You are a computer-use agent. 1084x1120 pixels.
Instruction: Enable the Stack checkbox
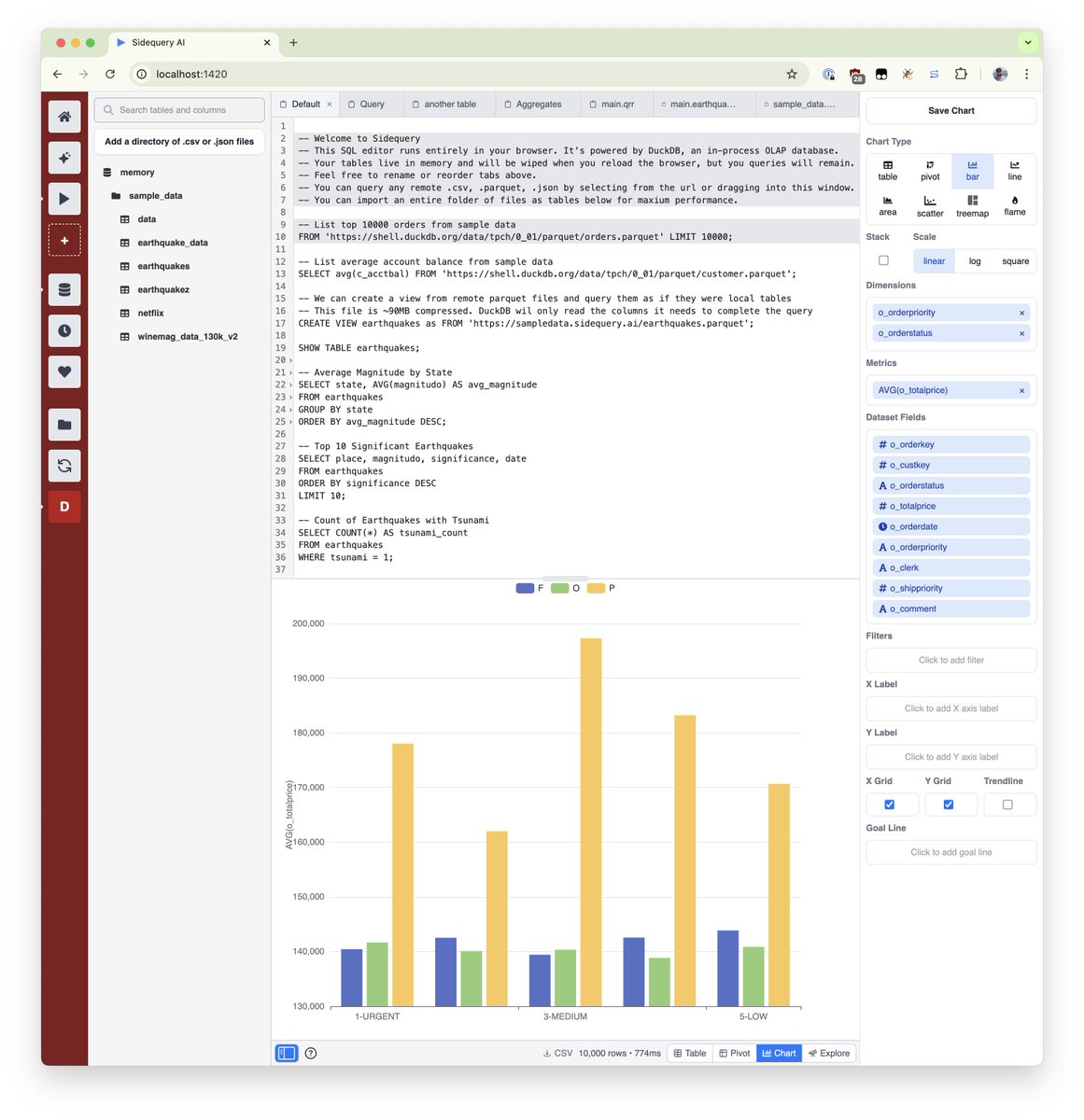point(883,260)
